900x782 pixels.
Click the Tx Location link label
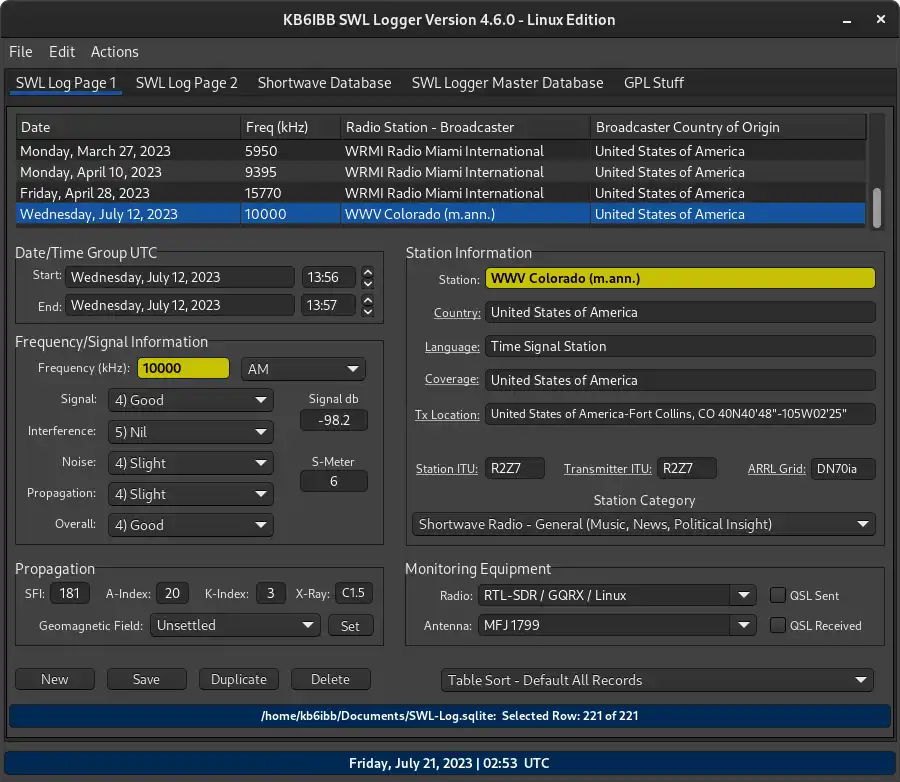pos(447,415)
